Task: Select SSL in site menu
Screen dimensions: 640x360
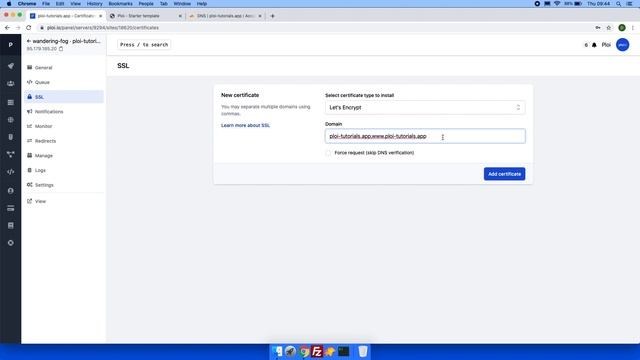Action: point(64,97)
